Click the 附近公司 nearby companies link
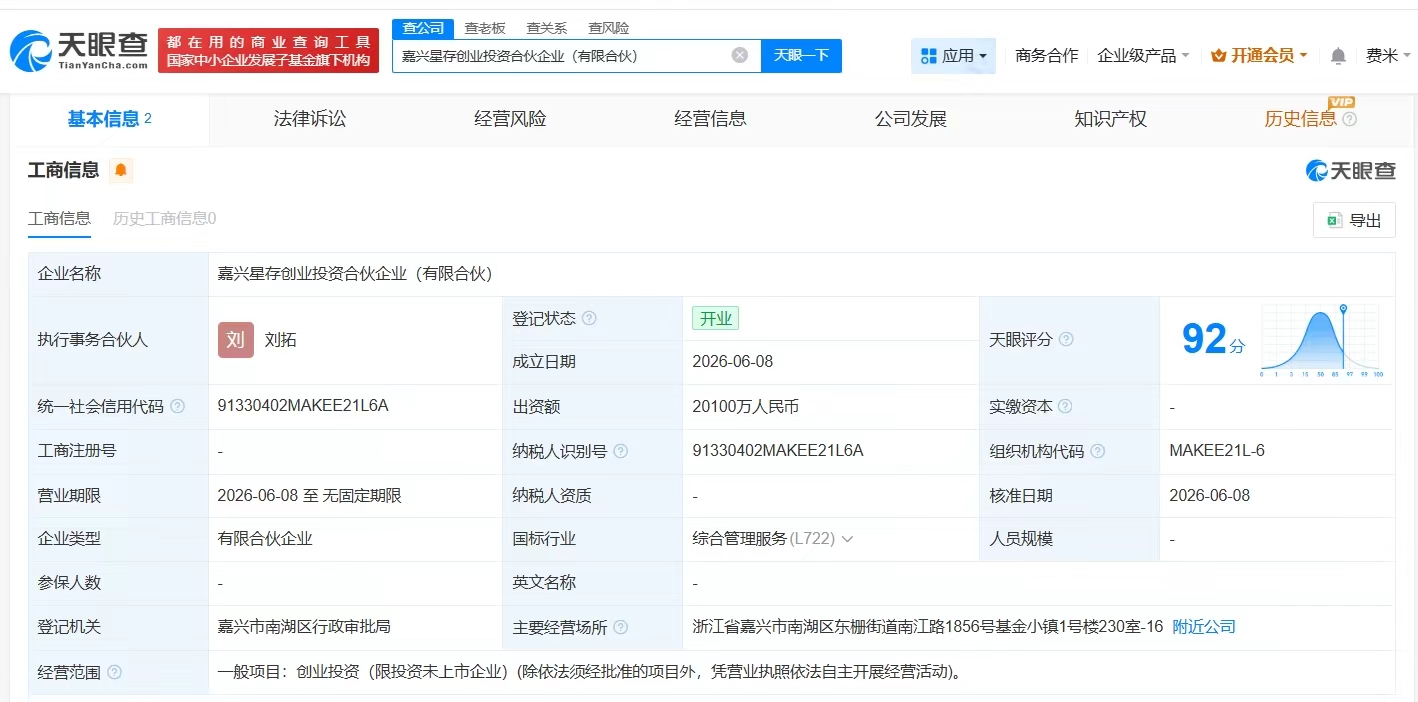Viewport: 1418px width, 702px height. pos(1204,627)
